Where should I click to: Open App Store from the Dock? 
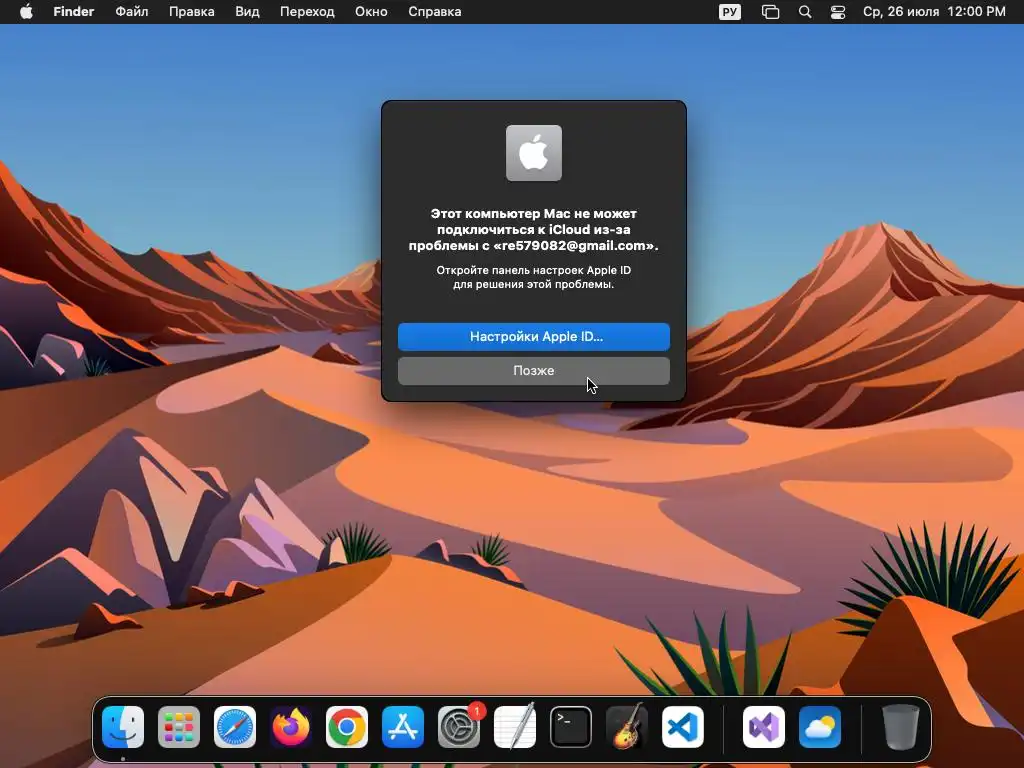403,727
